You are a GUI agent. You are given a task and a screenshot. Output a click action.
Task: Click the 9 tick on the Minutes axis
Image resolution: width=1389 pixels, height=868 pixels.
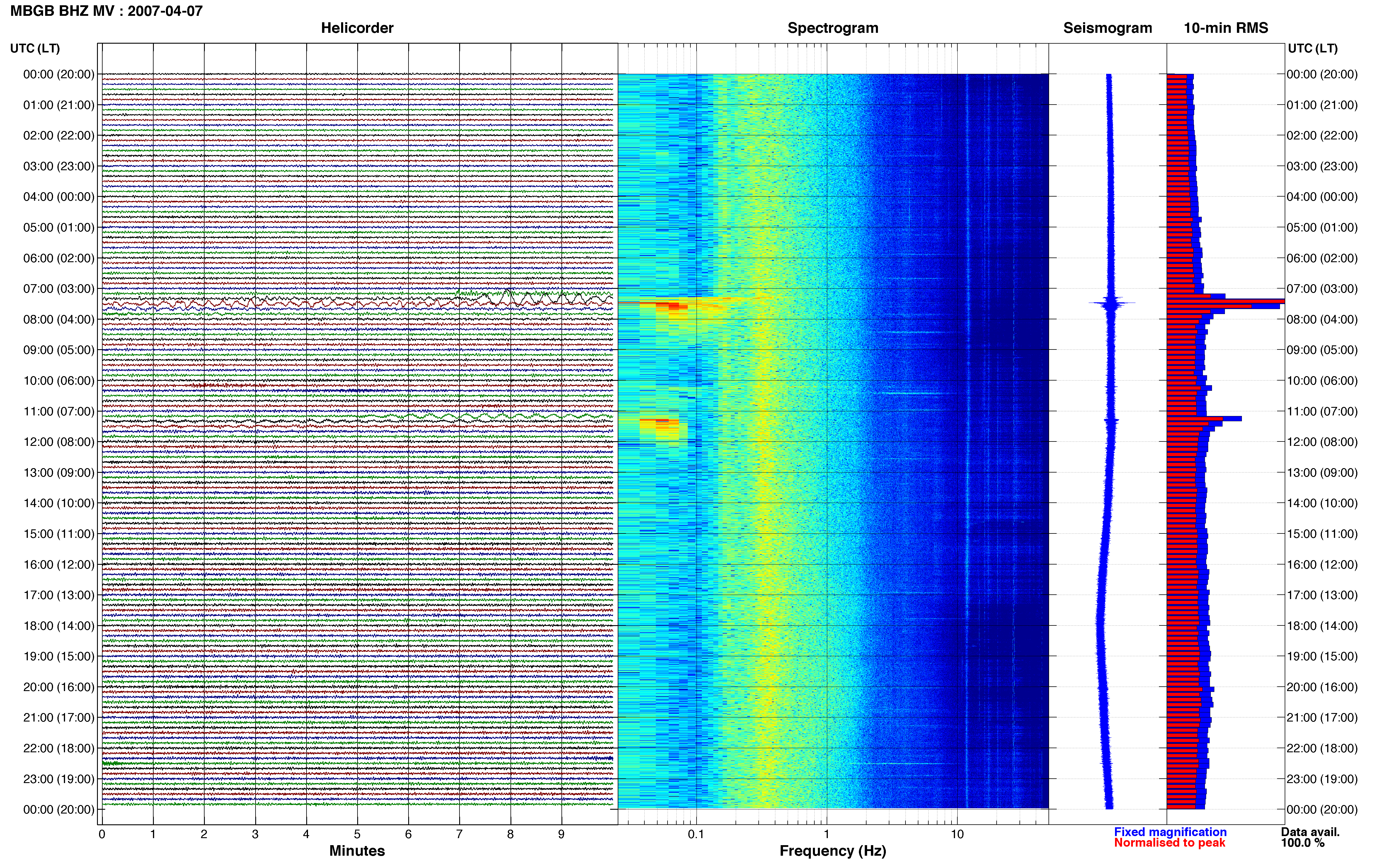coord(561,834)
